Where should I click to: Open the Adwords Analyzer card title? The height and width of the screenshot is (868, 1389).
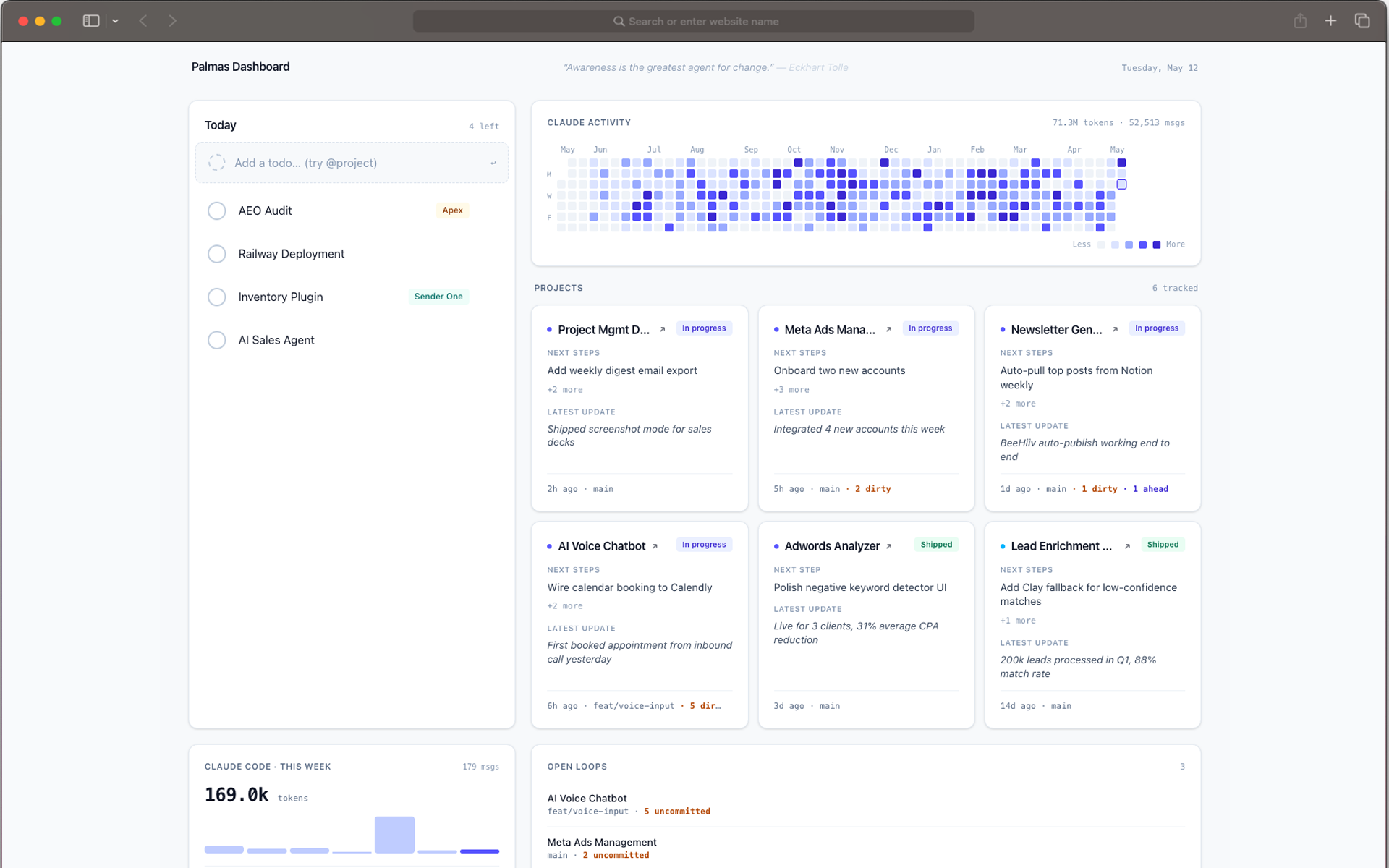(832, 547)
